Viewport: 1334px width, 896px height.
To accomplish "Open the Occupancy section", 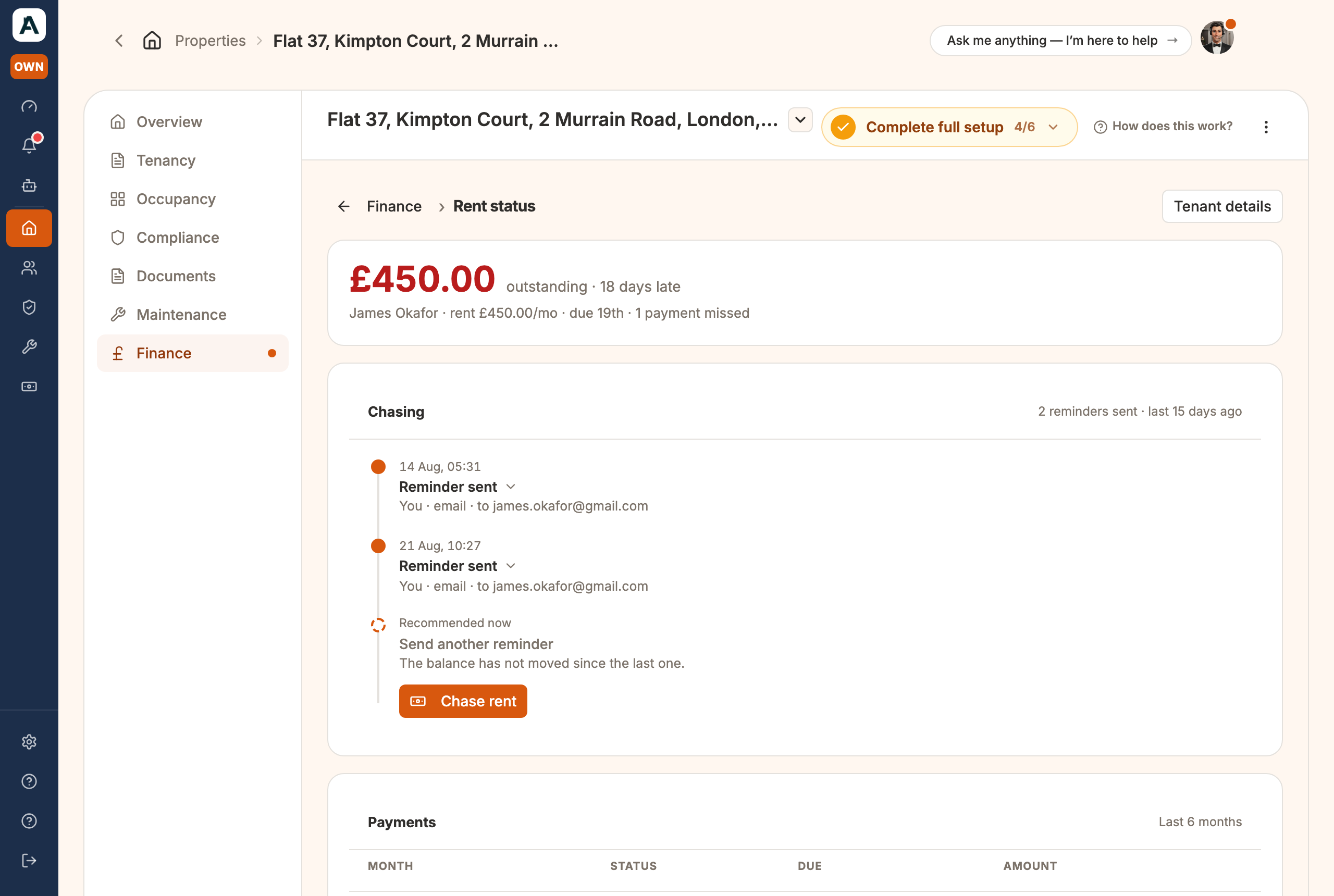I will (193, 199).
